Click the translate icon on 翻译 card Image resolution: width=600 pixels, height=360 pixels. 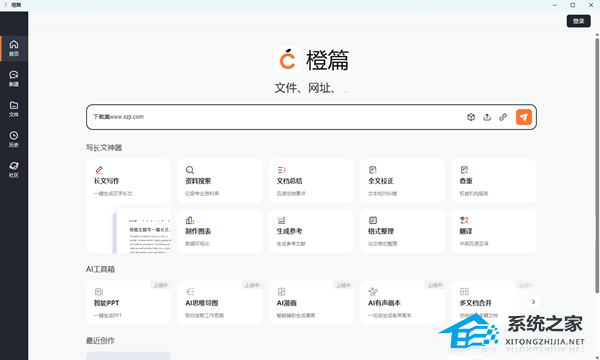pos(464,220)
